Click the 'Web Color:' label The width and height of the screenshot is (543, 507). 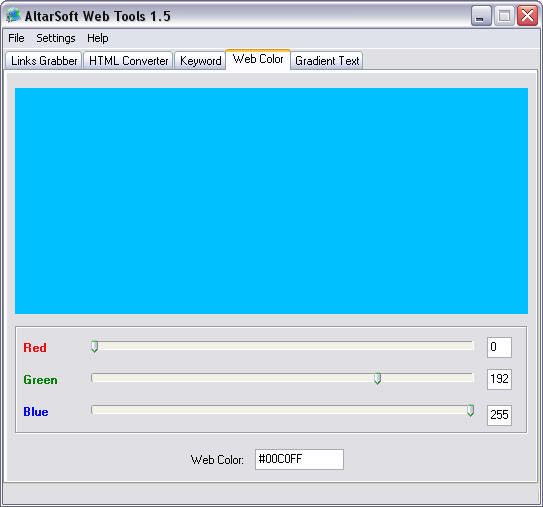pyautogui.click(x=217, y=460)
